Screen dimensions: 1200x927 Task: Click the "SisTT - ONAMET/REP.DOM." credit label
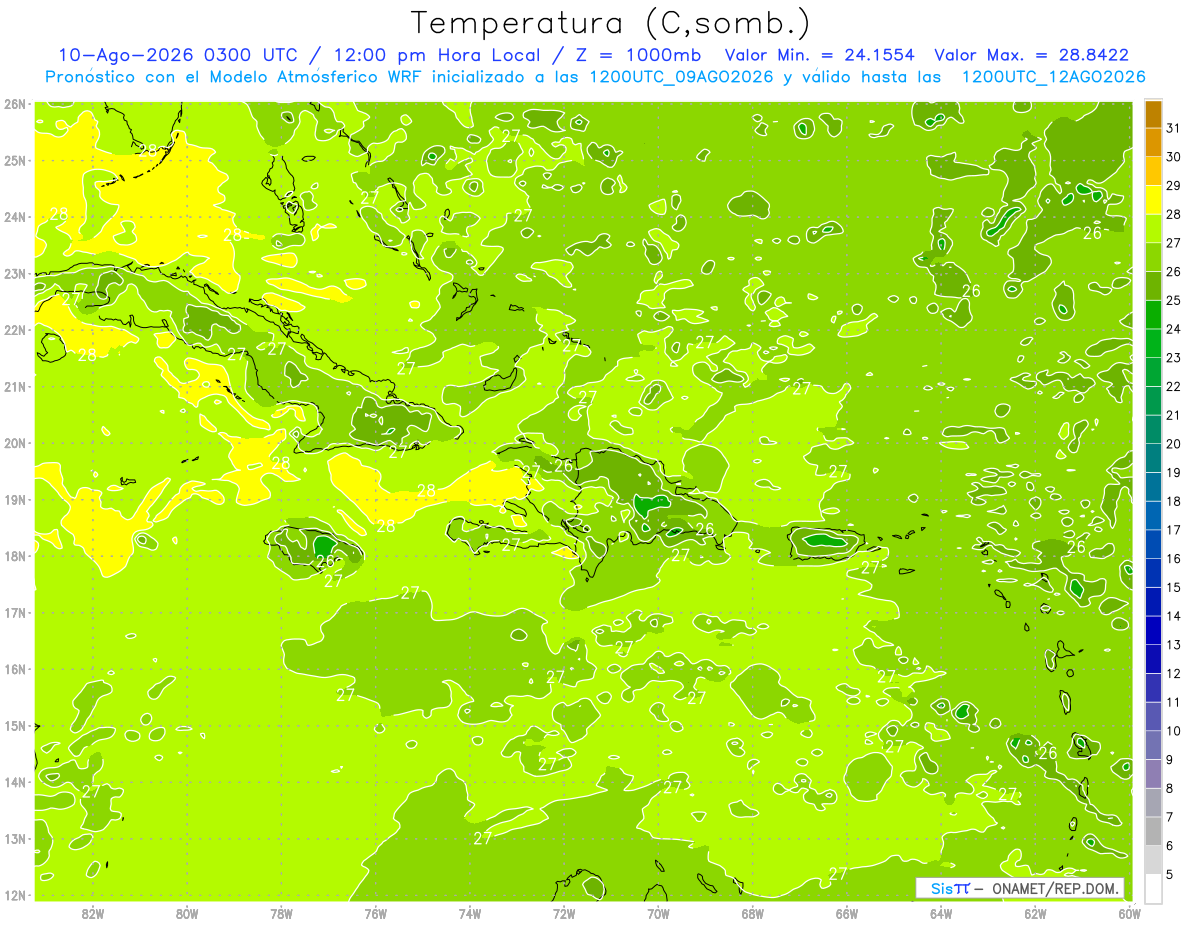pyautogui.click(x=1020, y=888)
